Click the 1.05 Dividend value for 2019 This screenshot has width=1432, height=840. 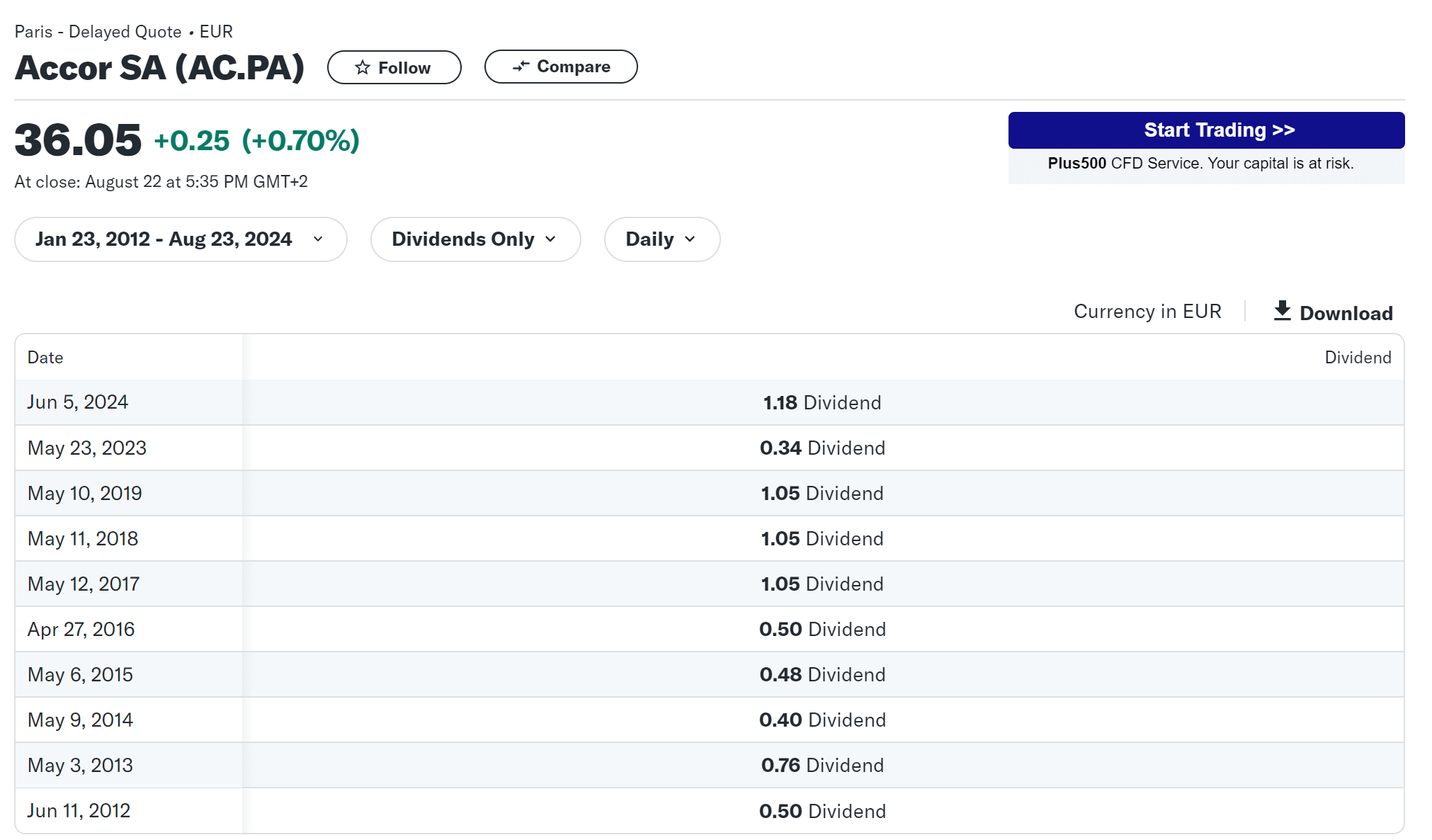tap(822, 494)
